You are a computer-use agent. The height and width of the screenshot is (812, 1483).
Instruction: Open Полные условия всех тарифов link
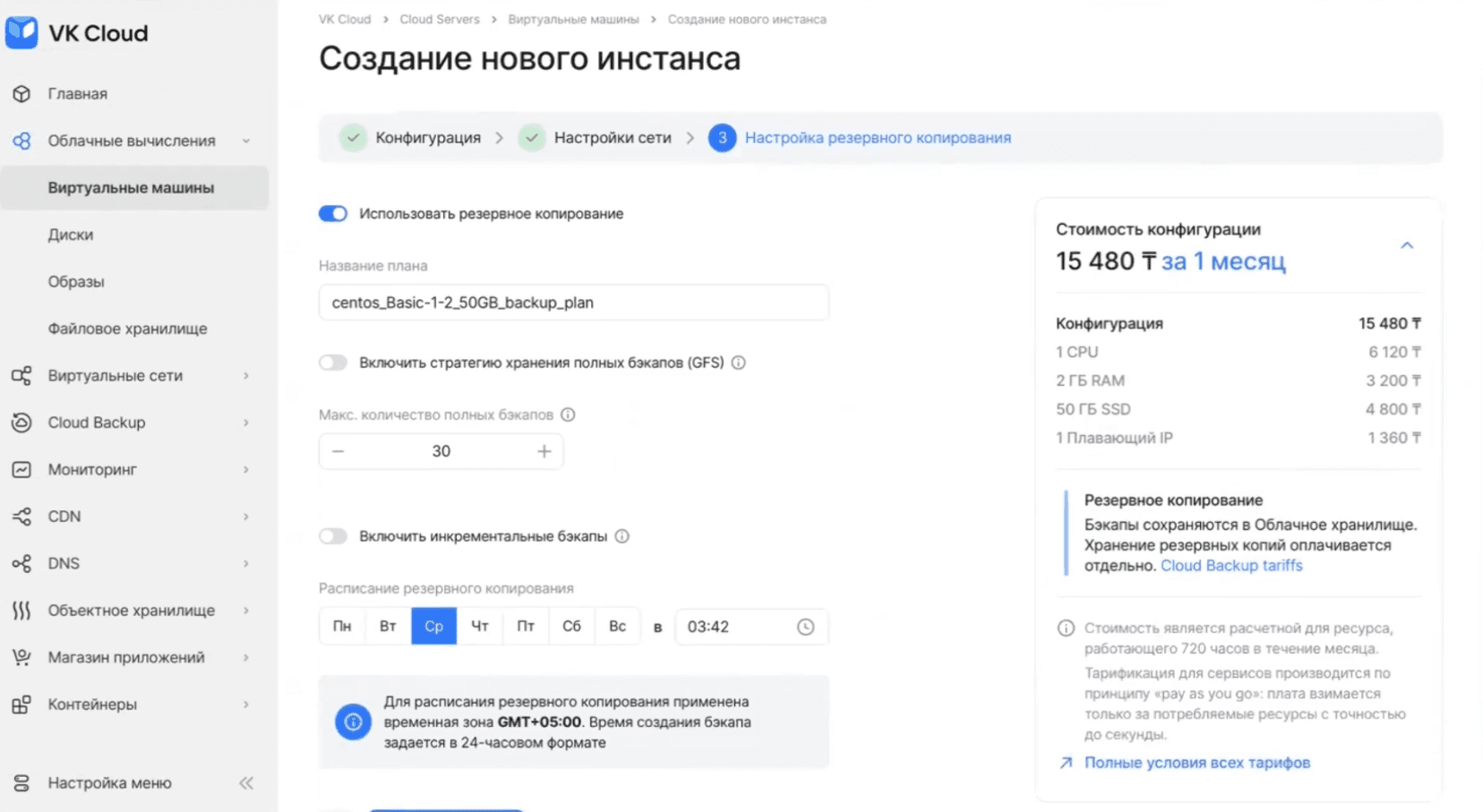1197,763
